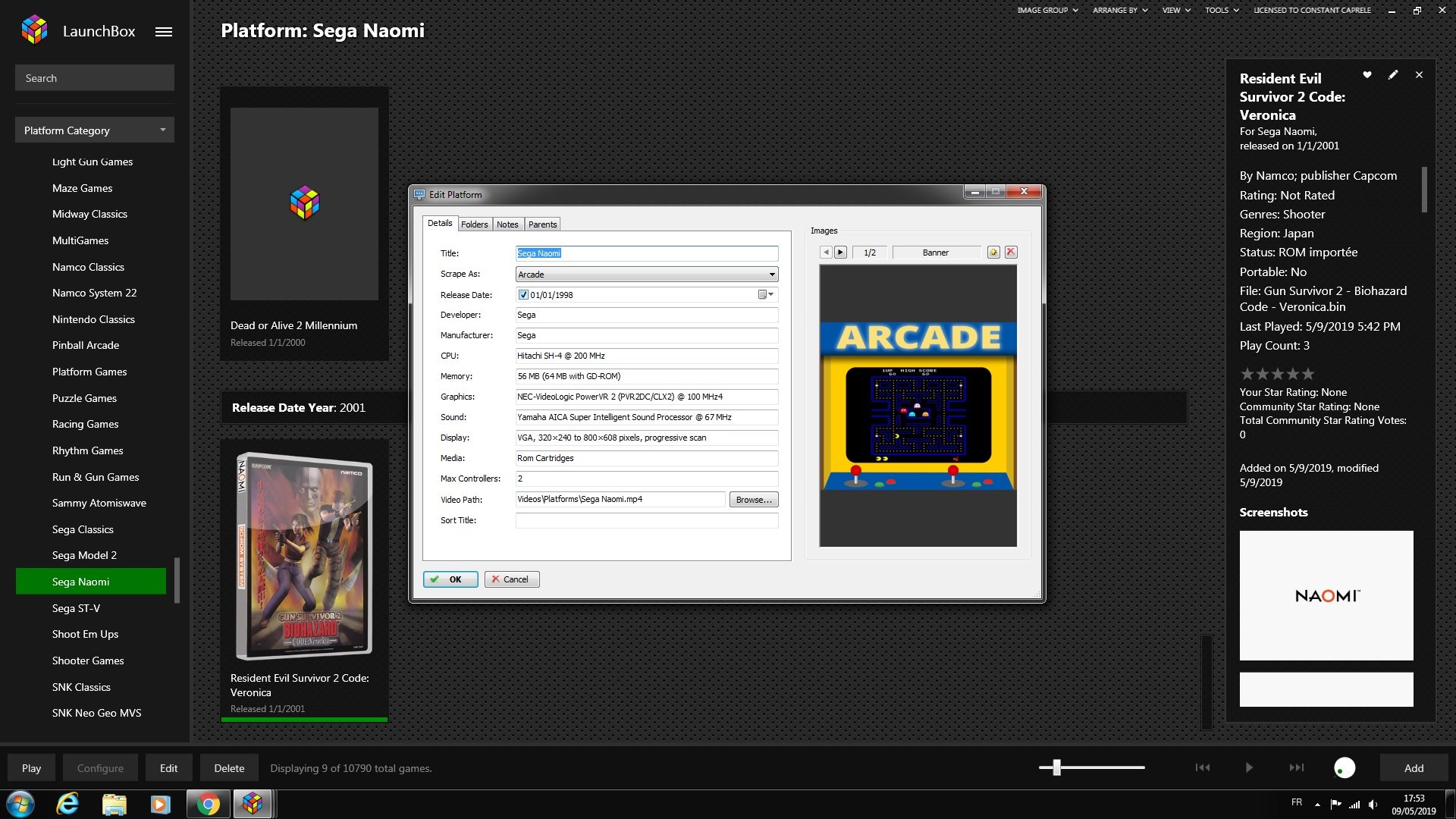Open the media player from the taskbar
The image size is (1456, 819).
(x=160, y=804)
